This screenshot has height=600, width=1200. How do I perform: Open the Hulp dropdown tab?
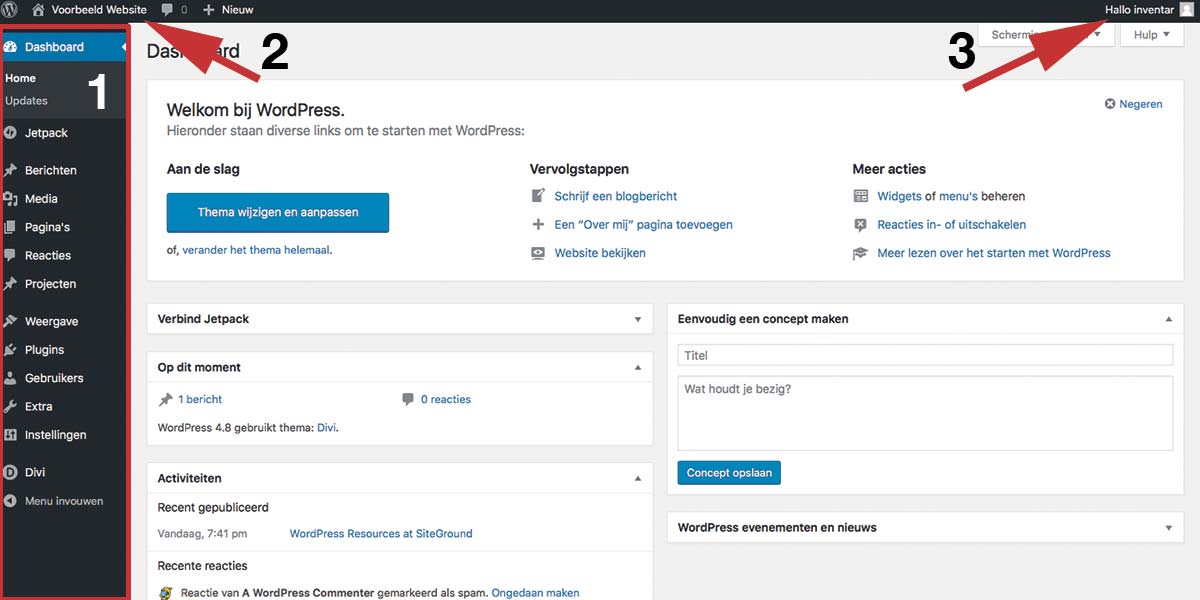pos(1152,35)
